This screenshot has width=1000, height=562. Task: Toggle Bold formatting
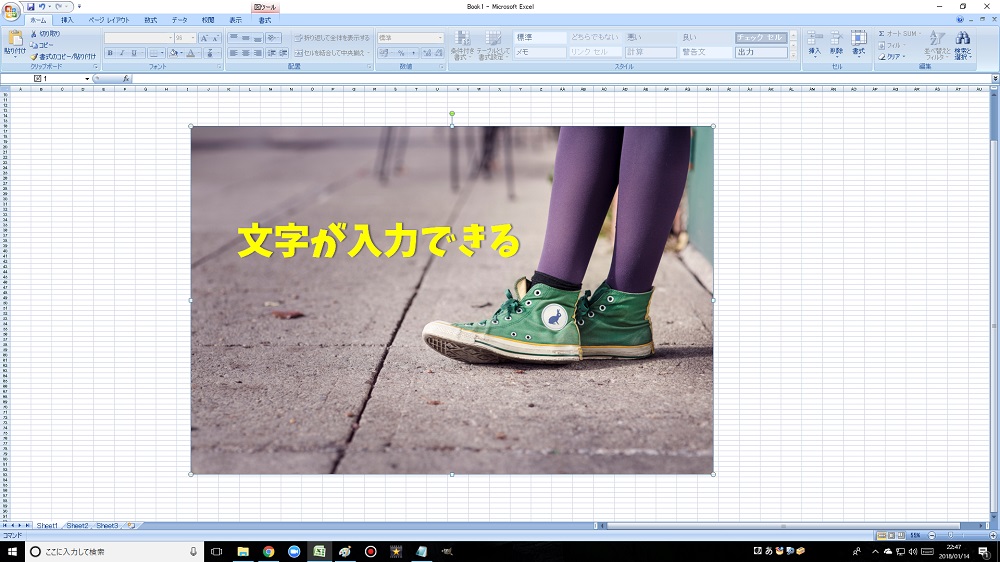(110, 53)
